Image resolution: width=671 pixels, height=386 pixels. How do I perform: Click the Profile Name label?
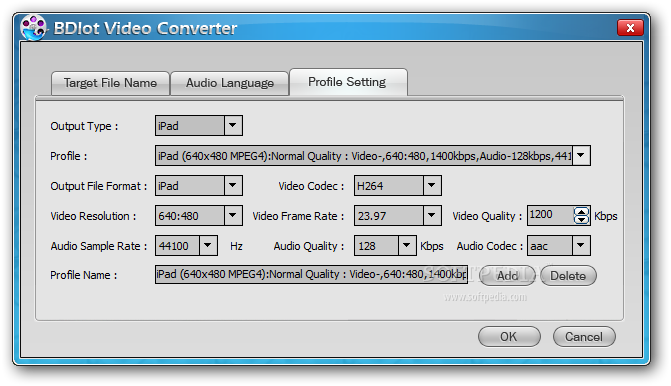coord(83,276)
